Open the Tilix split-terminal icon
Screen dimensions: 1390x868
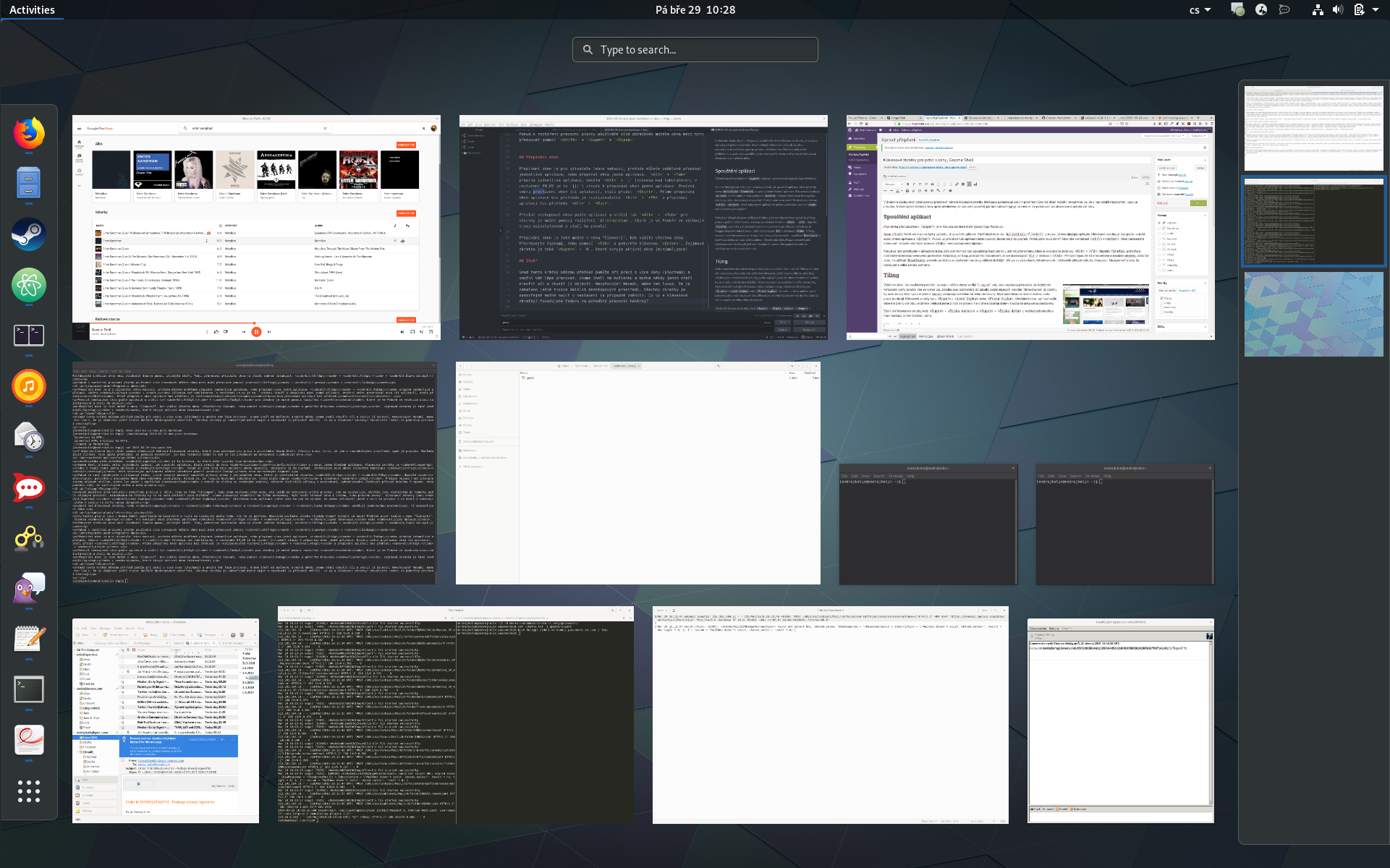(x=29, y=335)
